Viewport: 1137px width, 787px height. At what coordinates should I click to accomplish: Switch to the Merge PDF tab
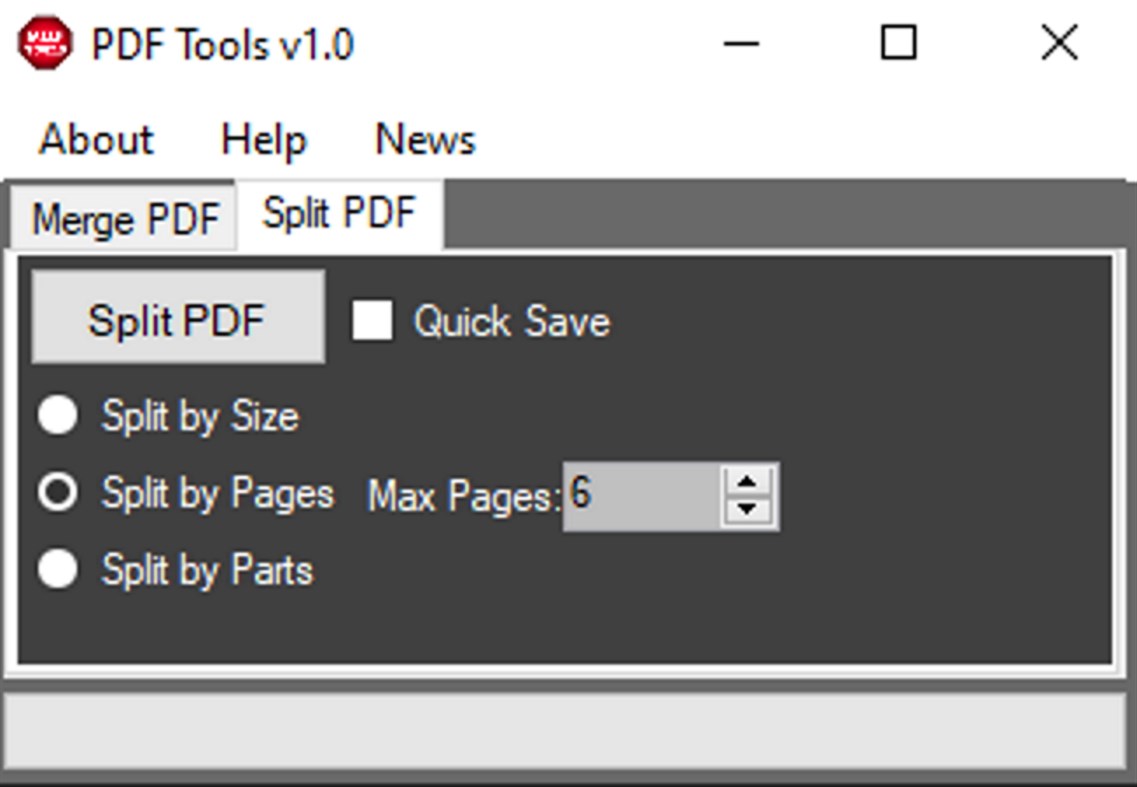(x=125, y=219)
